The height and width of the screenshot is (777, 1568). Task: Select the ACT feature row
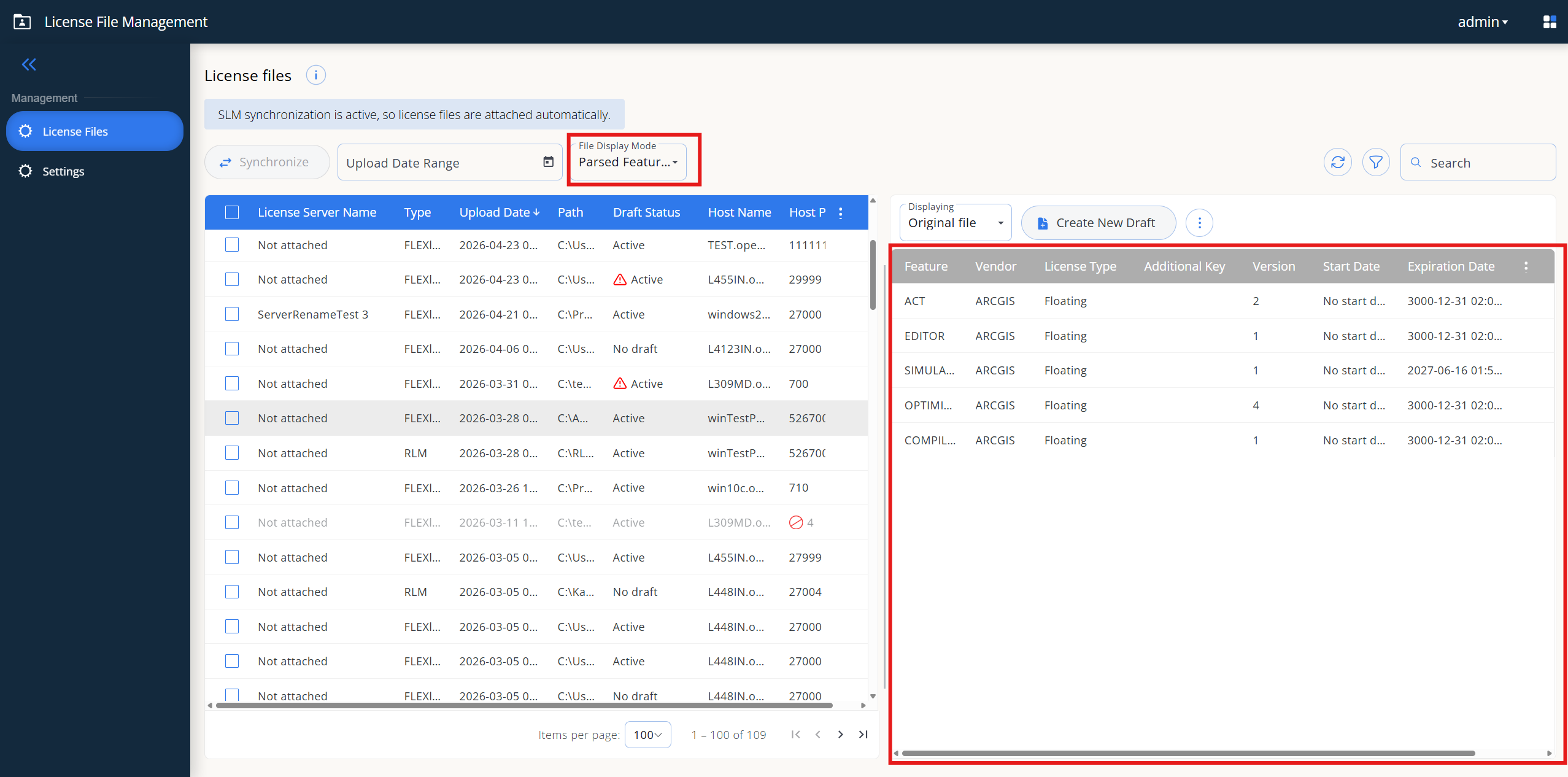pyautogui.click(x=1222, y=301)
